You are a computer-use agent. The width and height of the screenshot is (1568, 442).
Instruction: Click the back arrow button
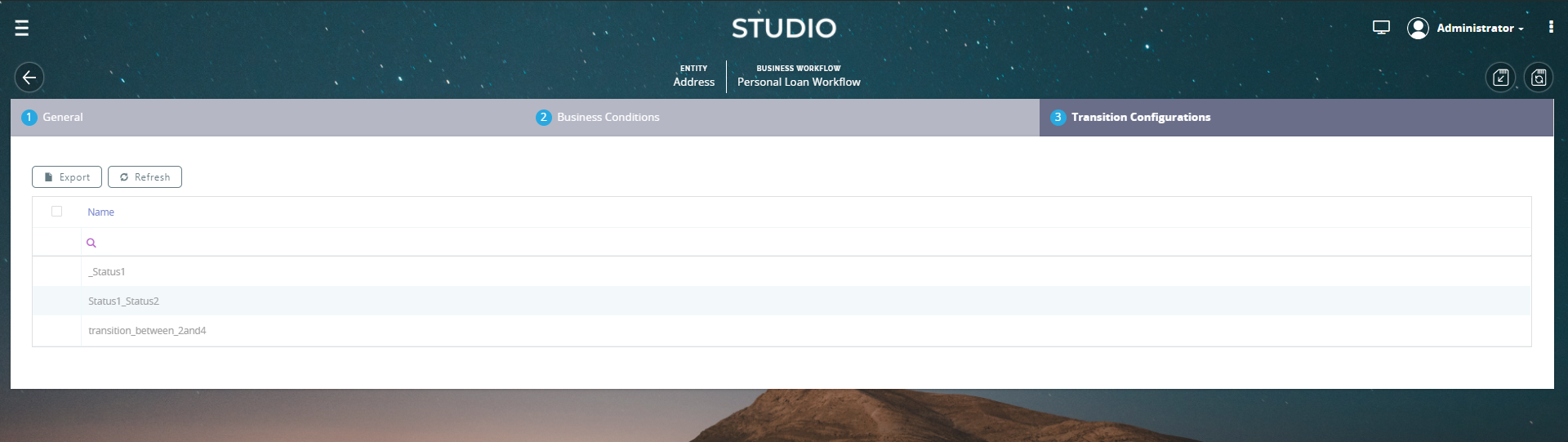pos(29,78)
